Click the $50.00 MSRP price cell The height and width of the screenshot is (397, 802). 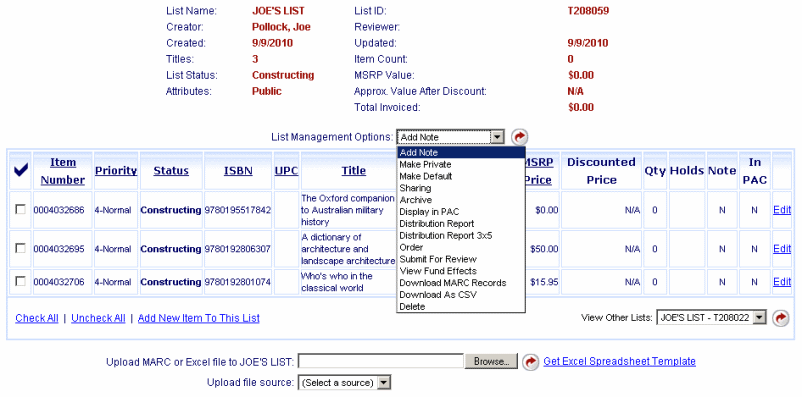click(x=544, y=249)
